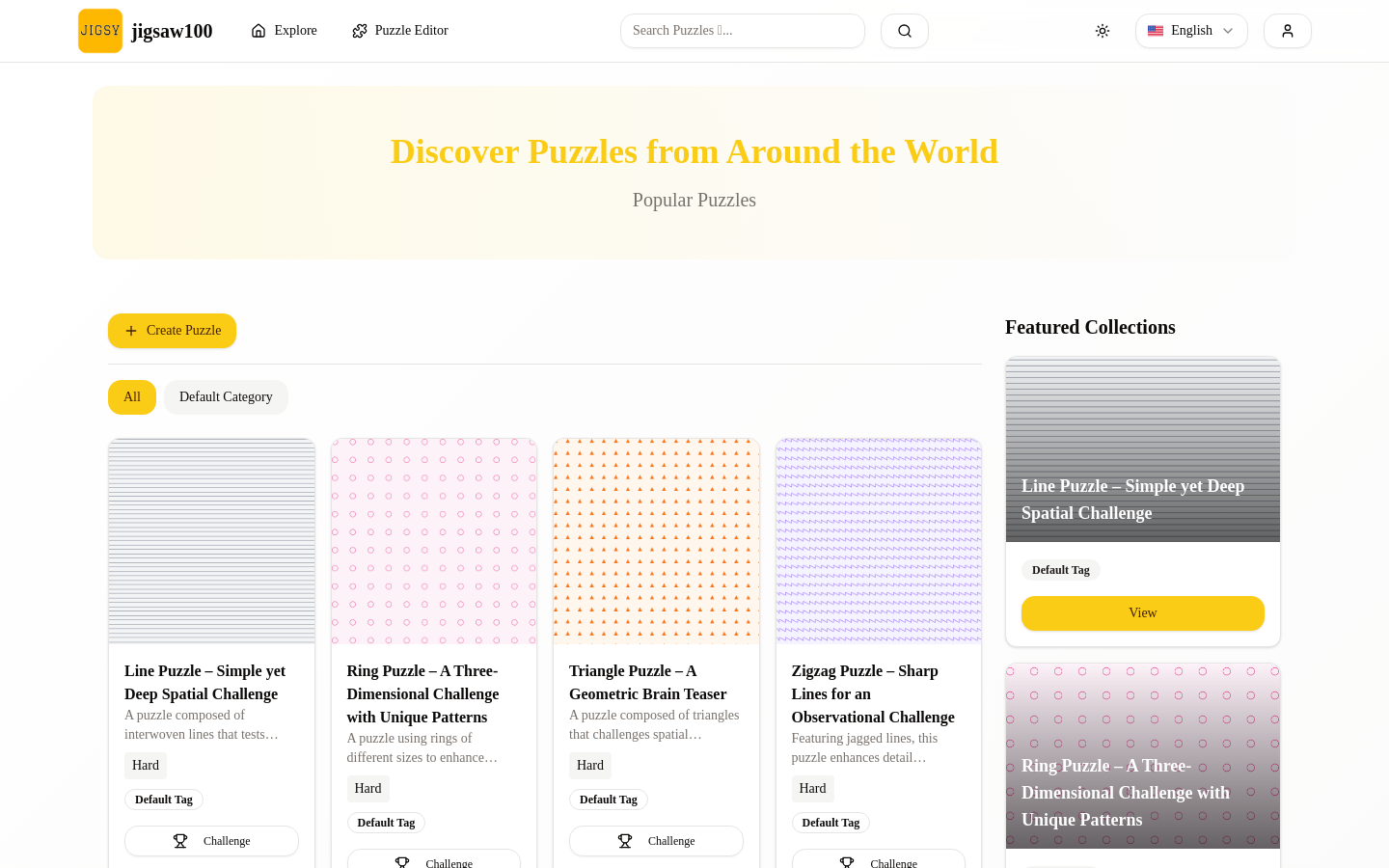Viewport: 1389px width, 868px height.
Task: Open the featured Line Puzzle collection image
Action: click(1143, 449)
